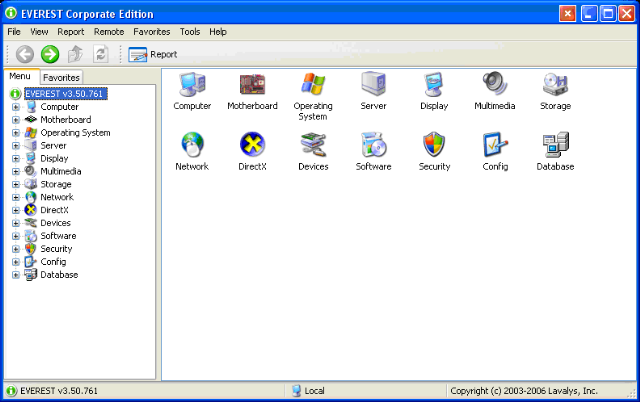Expand the Display node in the tree
Screen dimensions: 640x402
pos(16,159)
